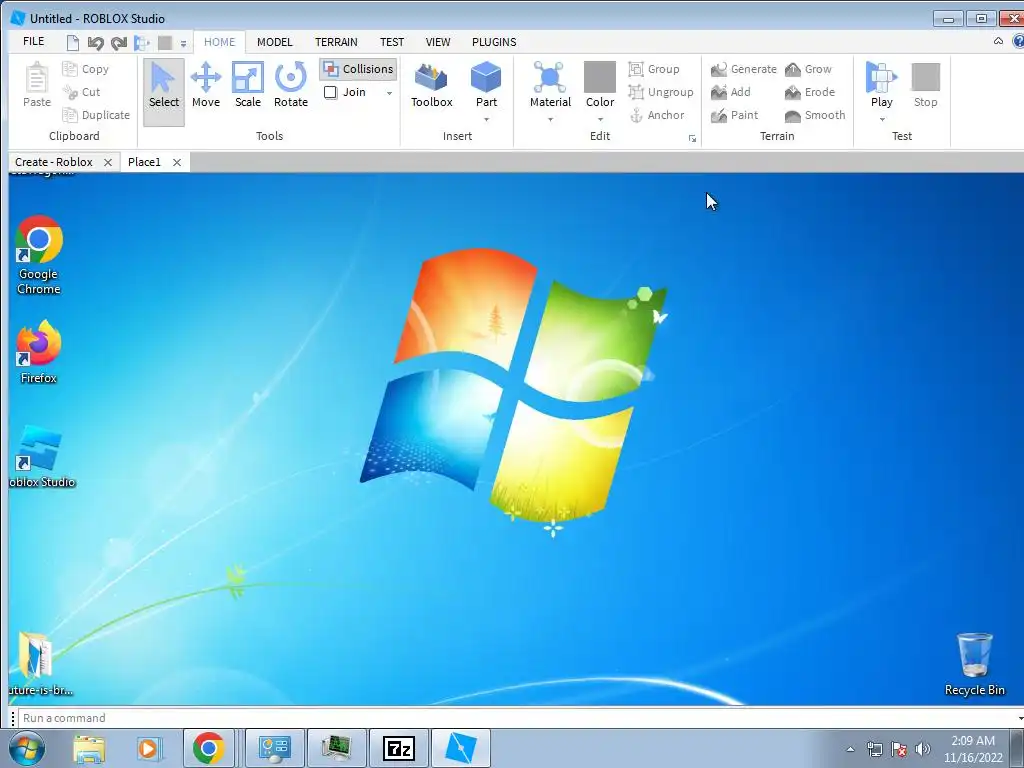Open the Help question mark icon

click(1018, 41)
